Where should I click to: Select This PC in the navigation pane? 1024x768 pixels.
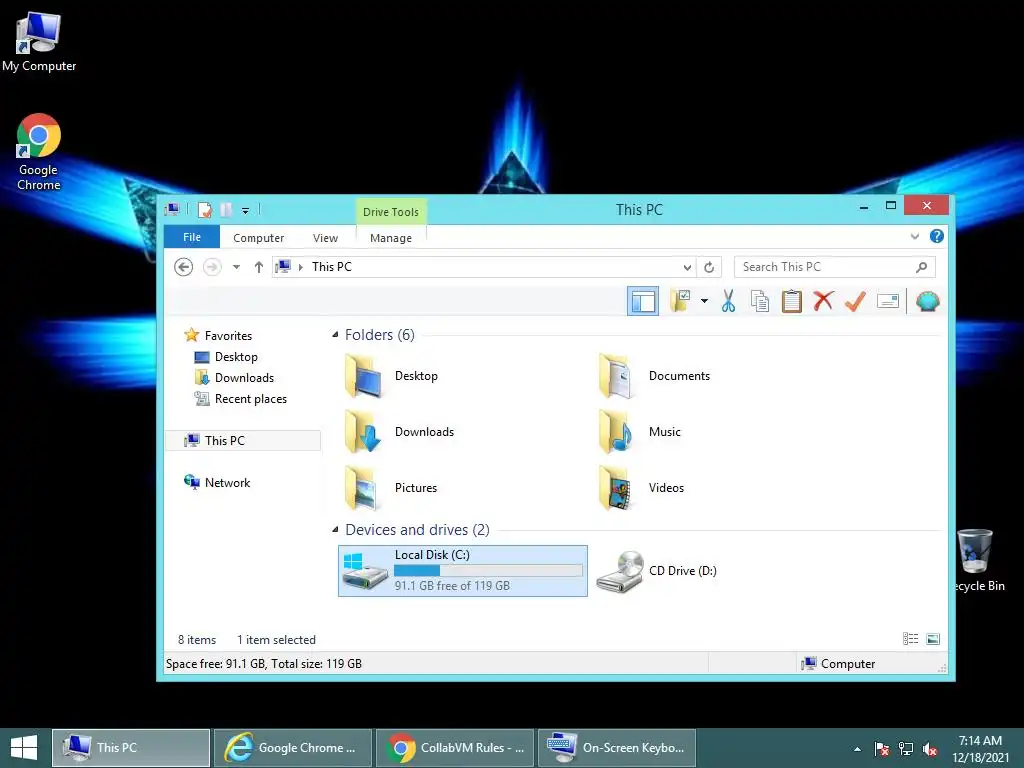(x=244, y=441)
